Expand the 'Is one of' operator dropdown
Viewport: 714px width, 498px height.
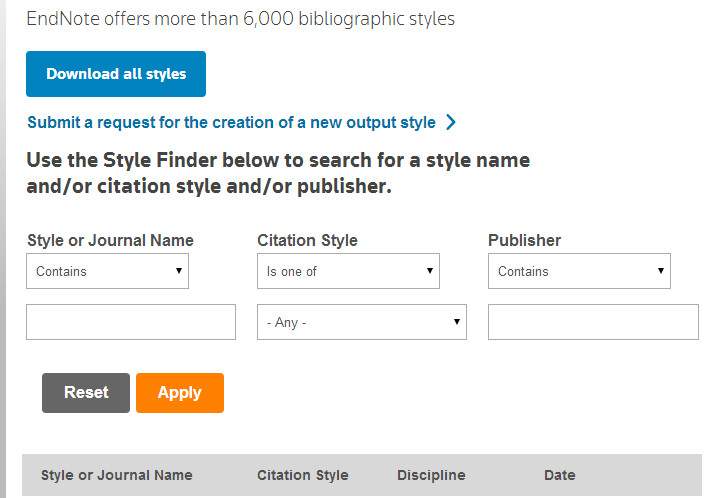coord(348,271)
